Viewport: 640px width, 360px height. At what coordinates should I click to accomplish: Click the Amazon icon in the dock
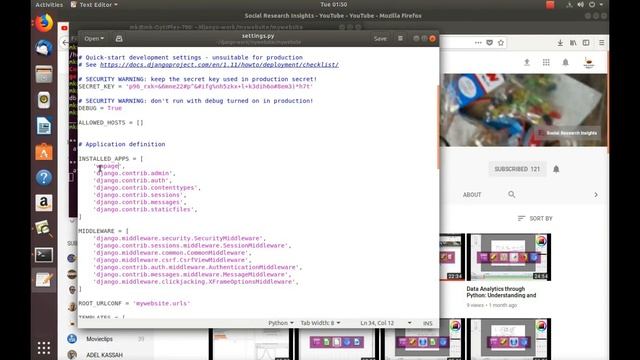44,203
